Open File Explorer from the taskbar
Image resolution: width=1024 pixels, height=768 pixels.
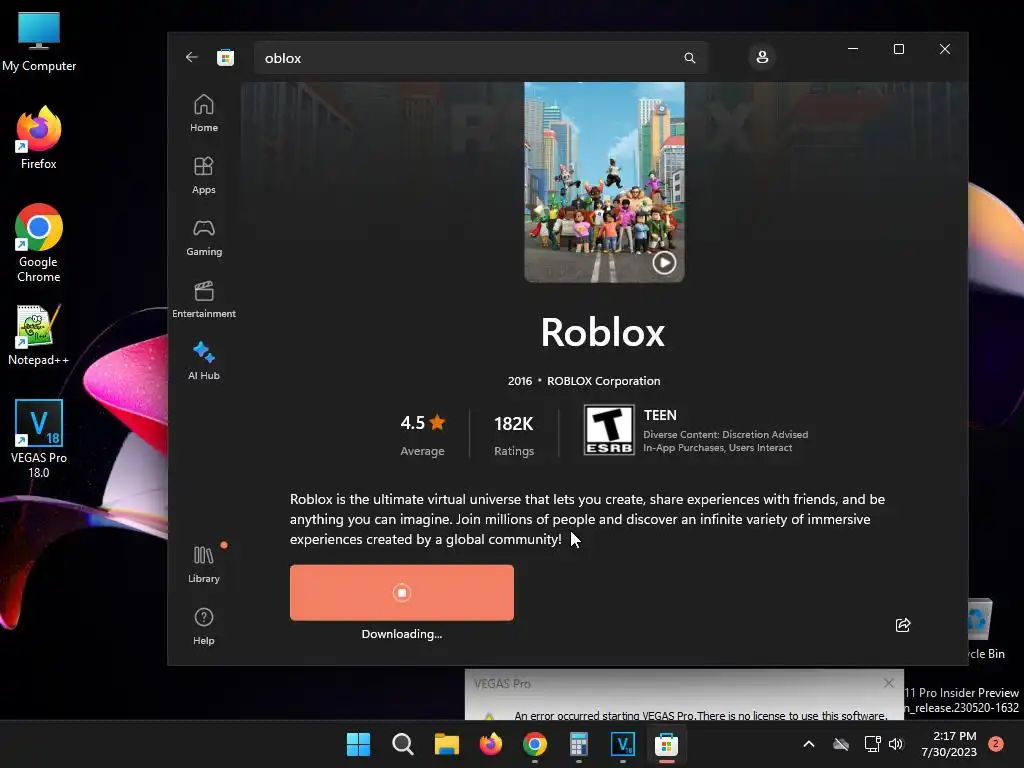(x=447, y=744)
